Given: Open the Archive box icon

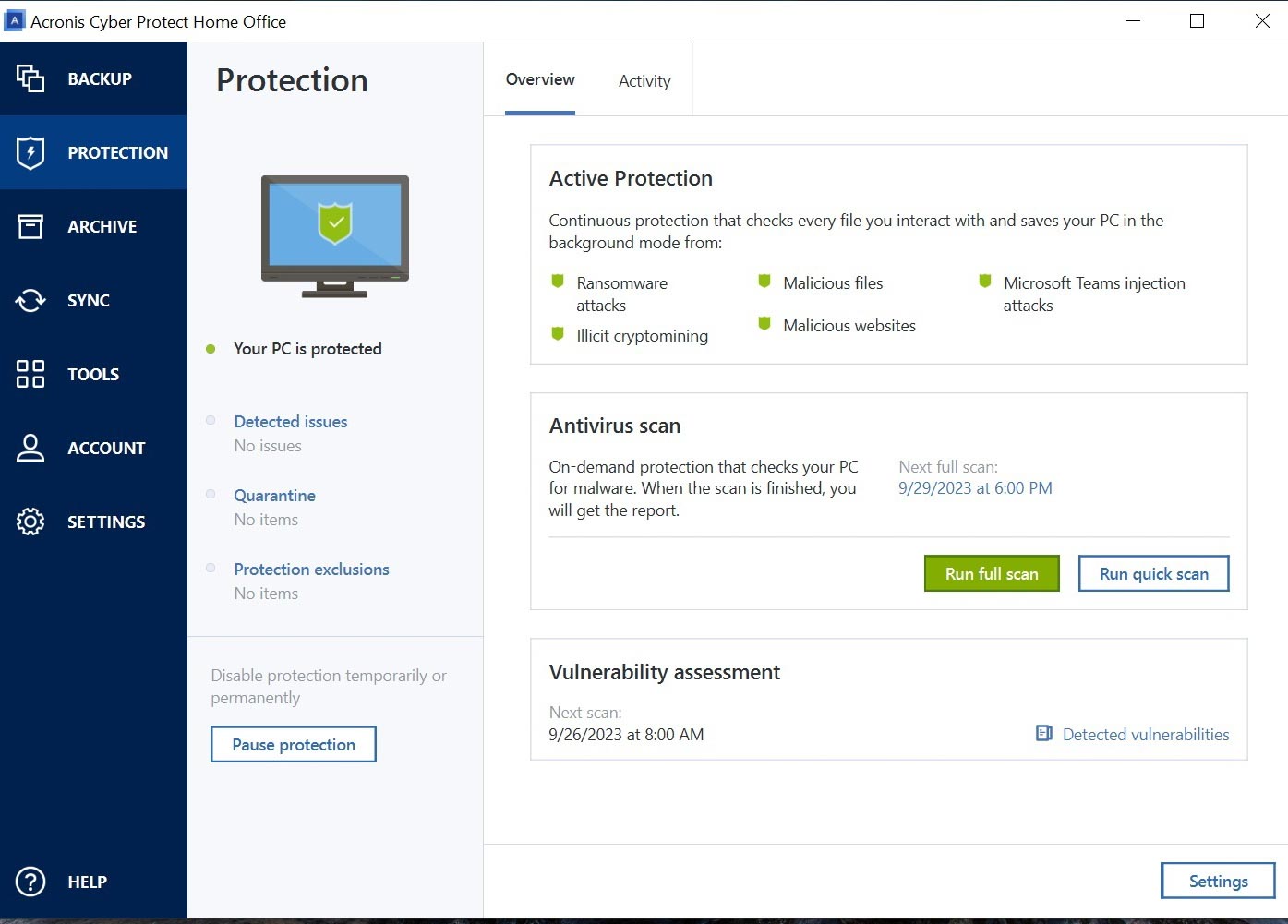Looking at the screenshot, I should pyautogui.click(x=30, y=226).
